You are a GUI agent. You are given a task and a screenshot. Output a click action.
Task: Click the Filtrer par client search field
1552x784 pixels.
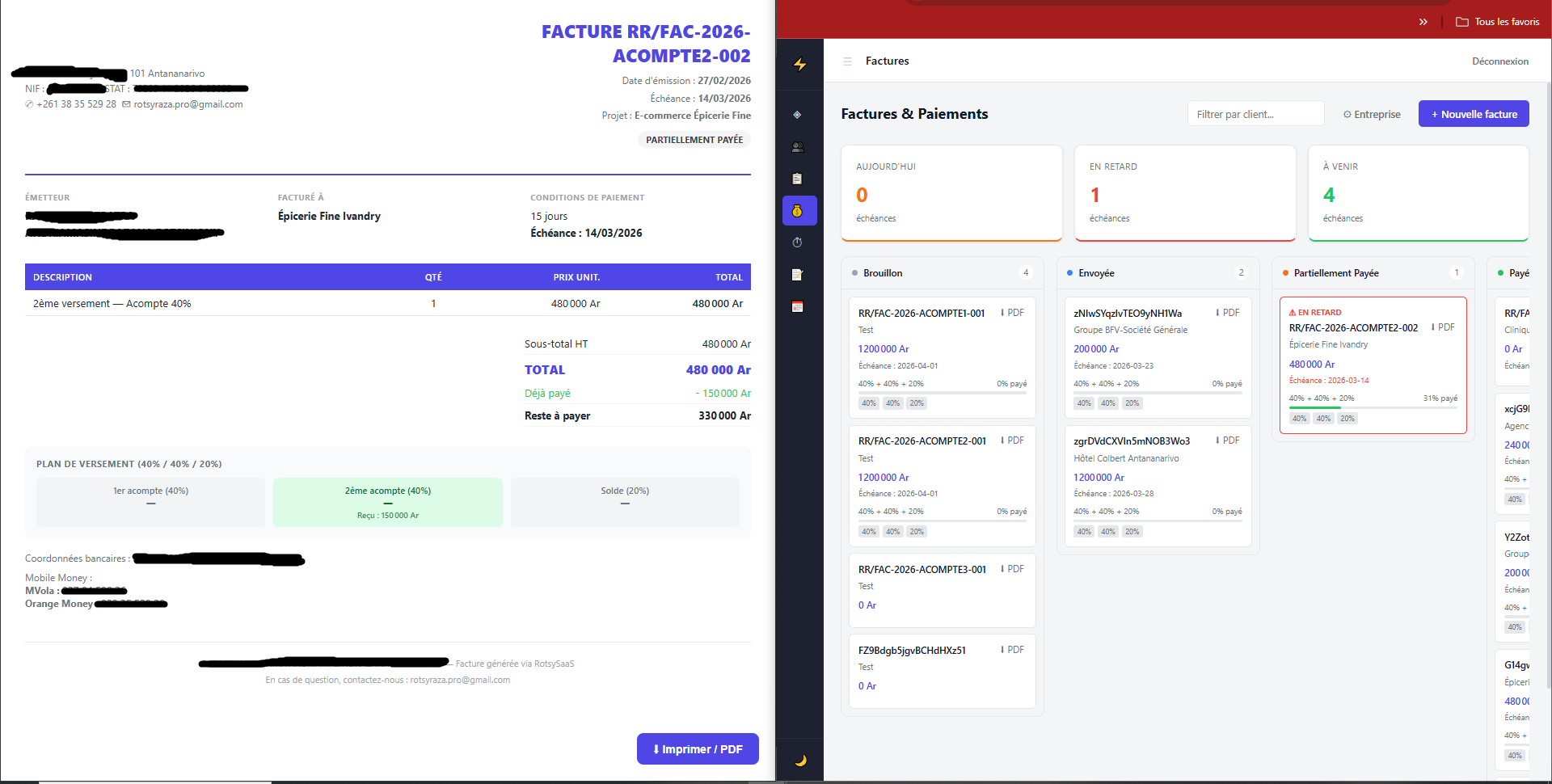(x=1255, y=114)
